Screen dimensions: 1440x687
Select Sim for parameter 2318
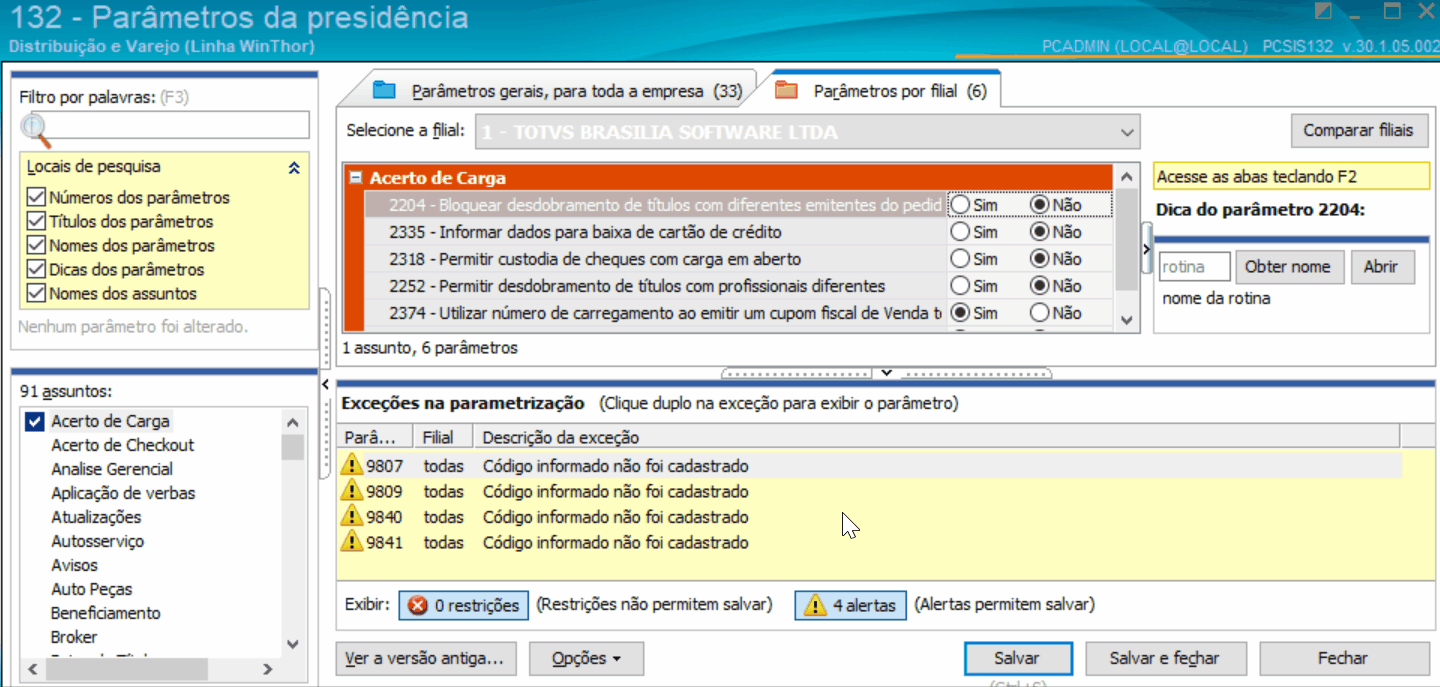960,259
